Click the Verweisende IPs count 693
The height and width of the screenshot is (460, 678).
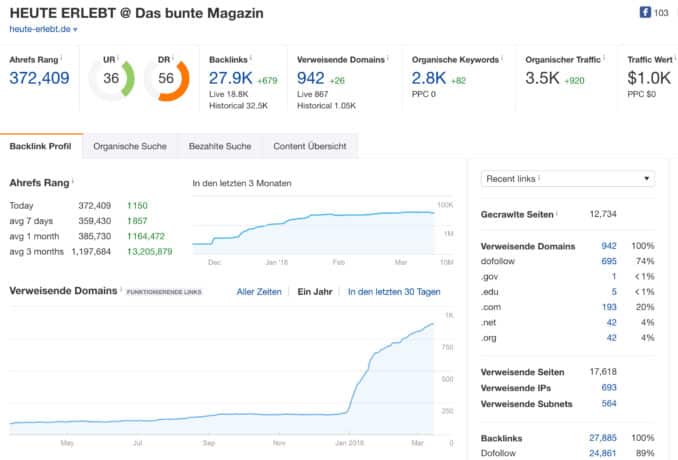click(x=608, y=388)
